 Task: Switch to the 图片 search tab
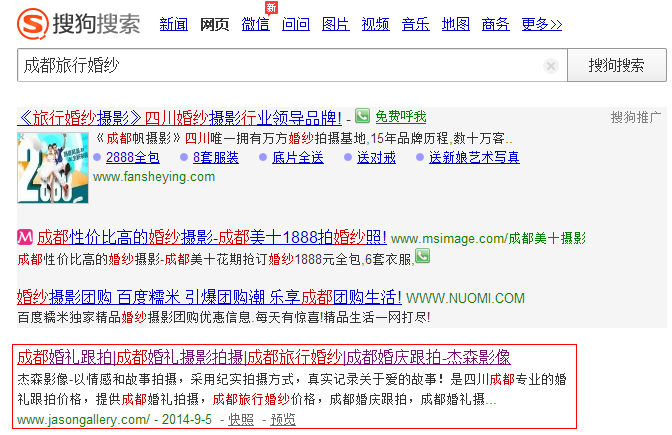(335, 23)
